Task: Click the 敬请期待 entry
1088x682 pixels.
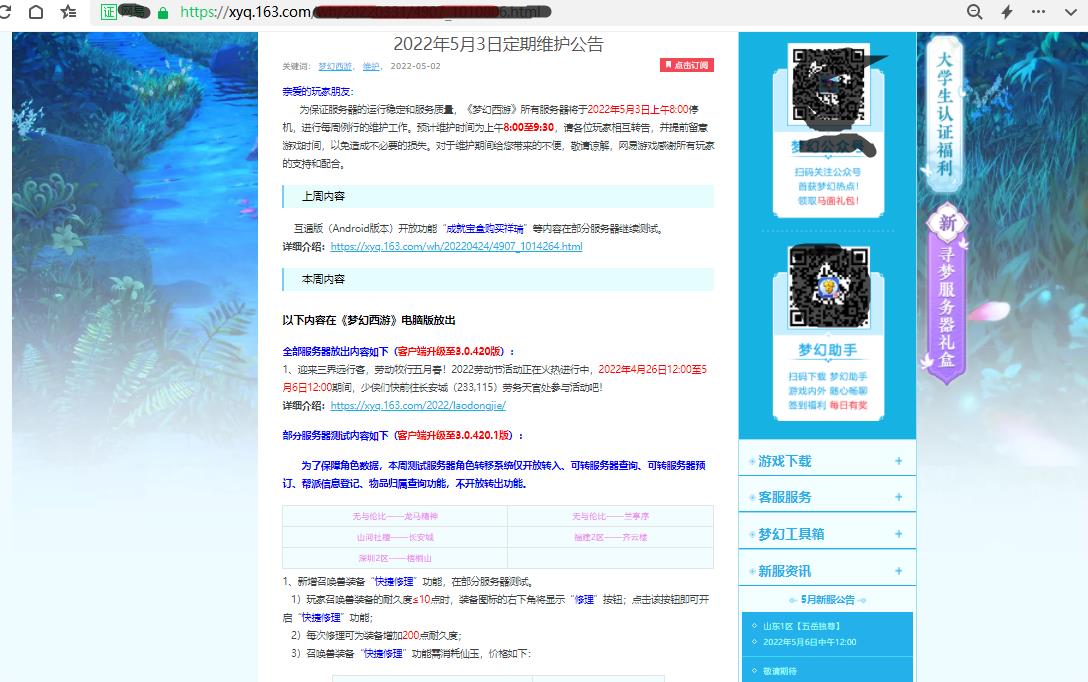Action: point(780,671)
